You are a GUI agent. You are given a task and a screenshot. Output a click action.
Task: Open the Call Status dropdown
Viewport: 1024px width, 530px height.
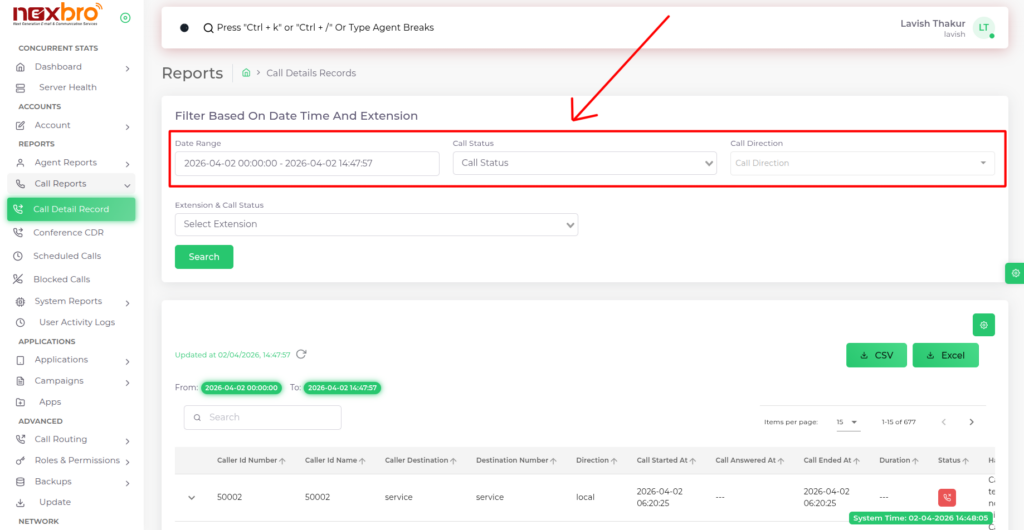(584, 163)
